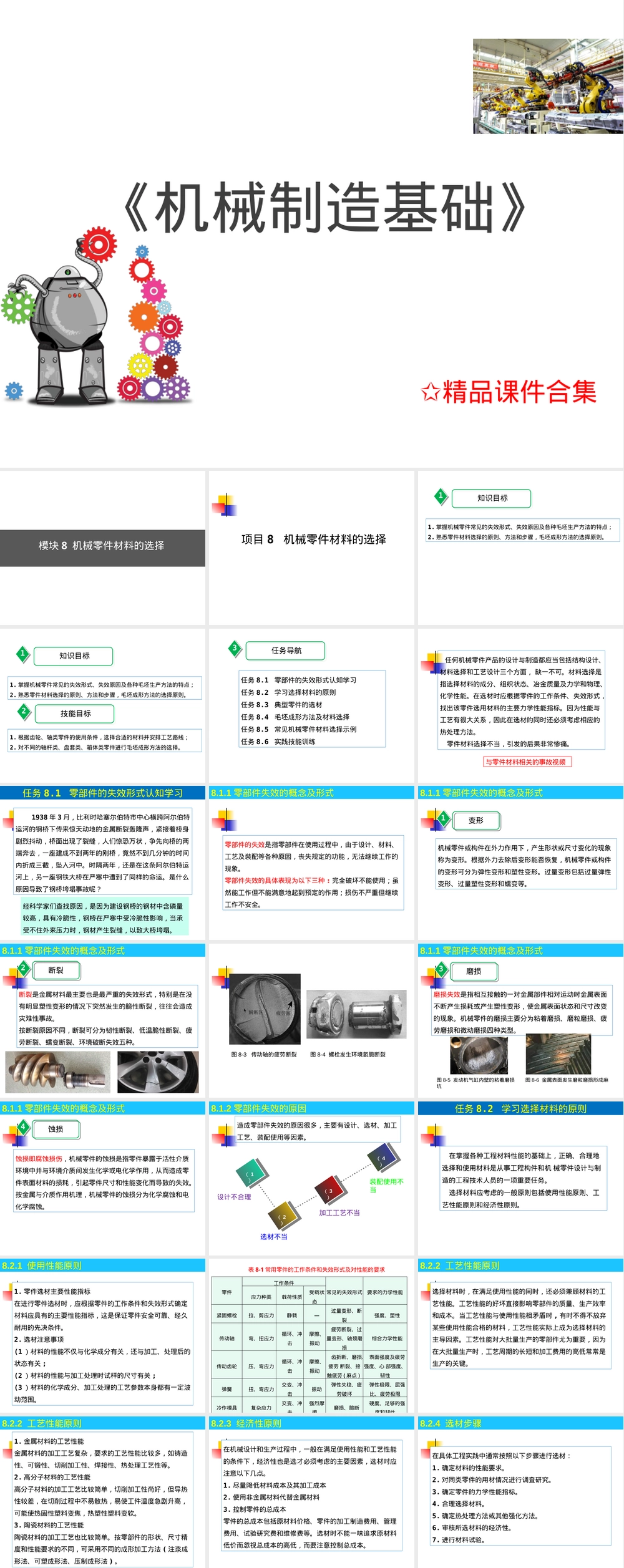Click header 8.1.2 零部件失效的原因
624x1568 pixels.
tap(312, 1108)
